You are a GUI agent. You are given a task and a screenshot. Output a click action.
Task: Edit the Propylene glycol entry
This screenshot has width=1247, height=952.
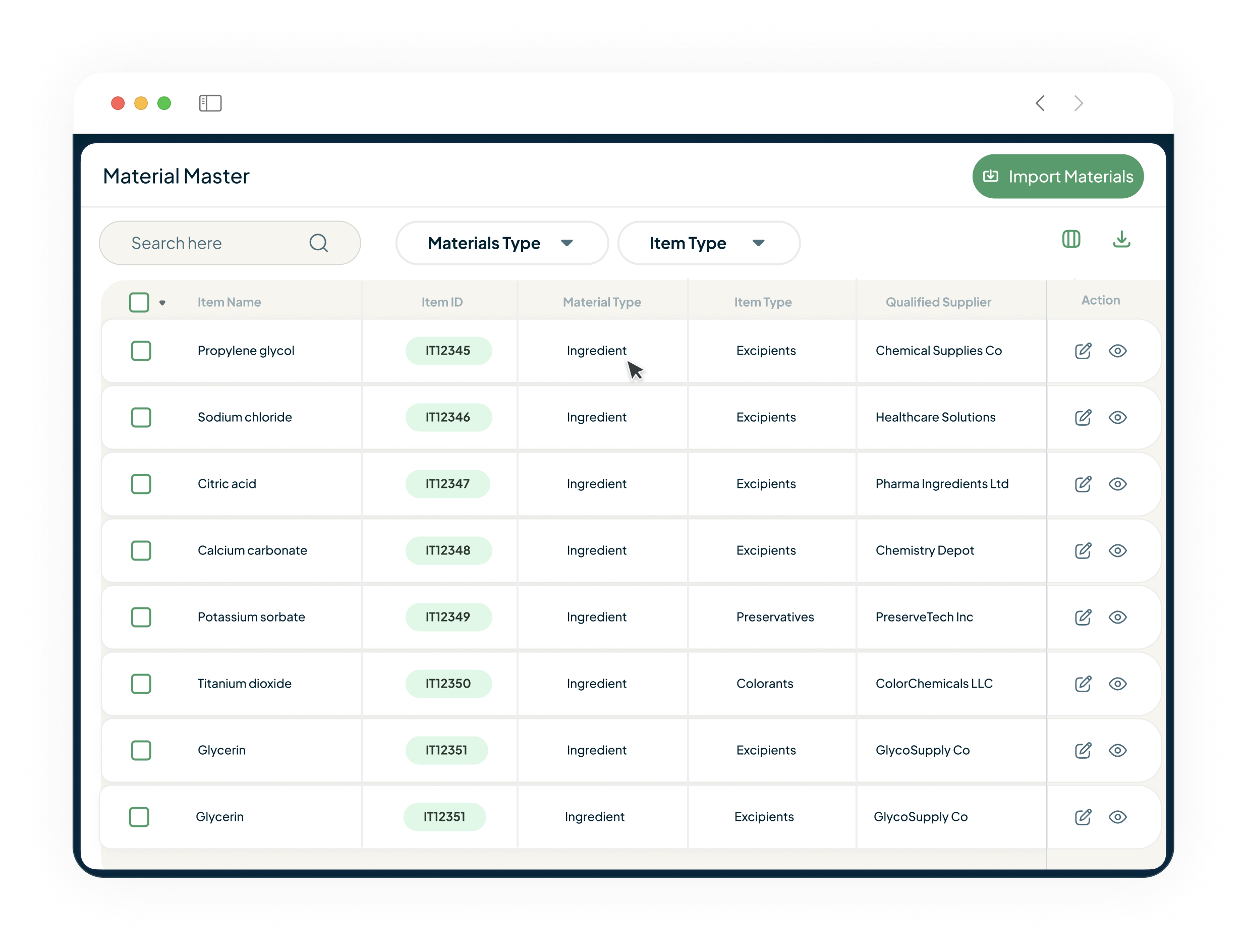[x=1083, y=351]
